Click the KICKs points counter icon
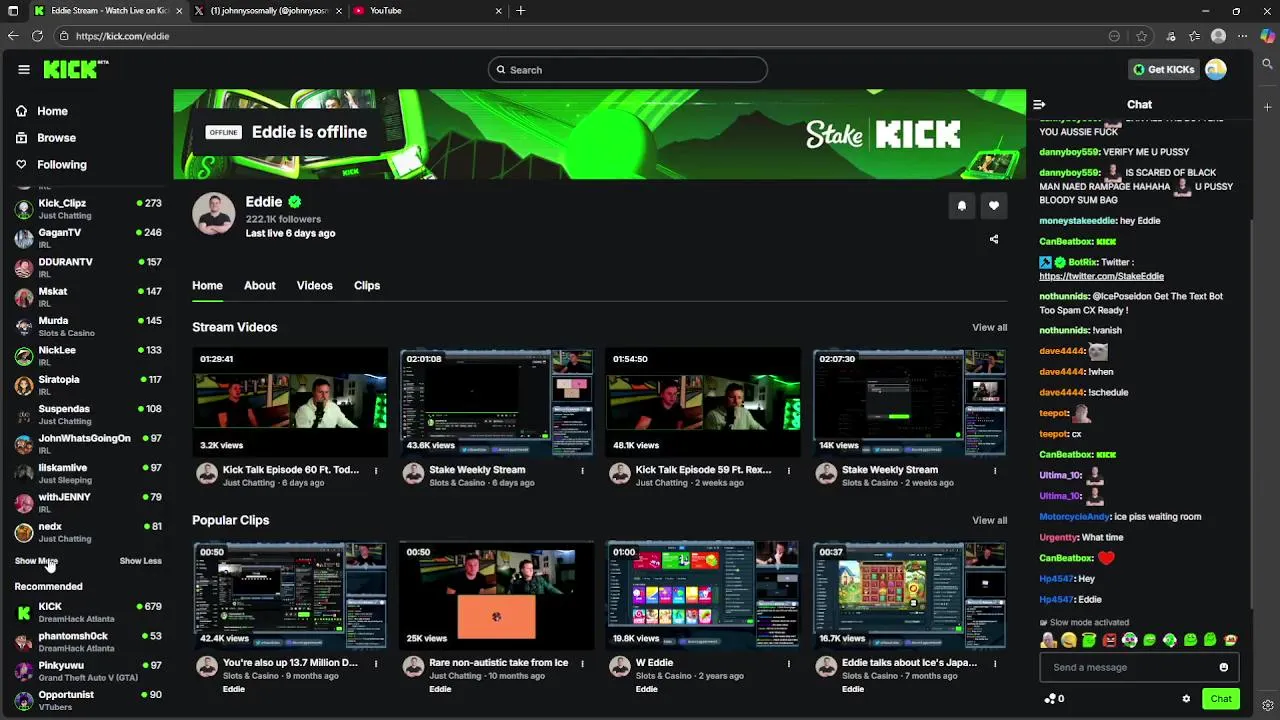This screenshot has width=1280, height=720. (x=1054, y=699)
